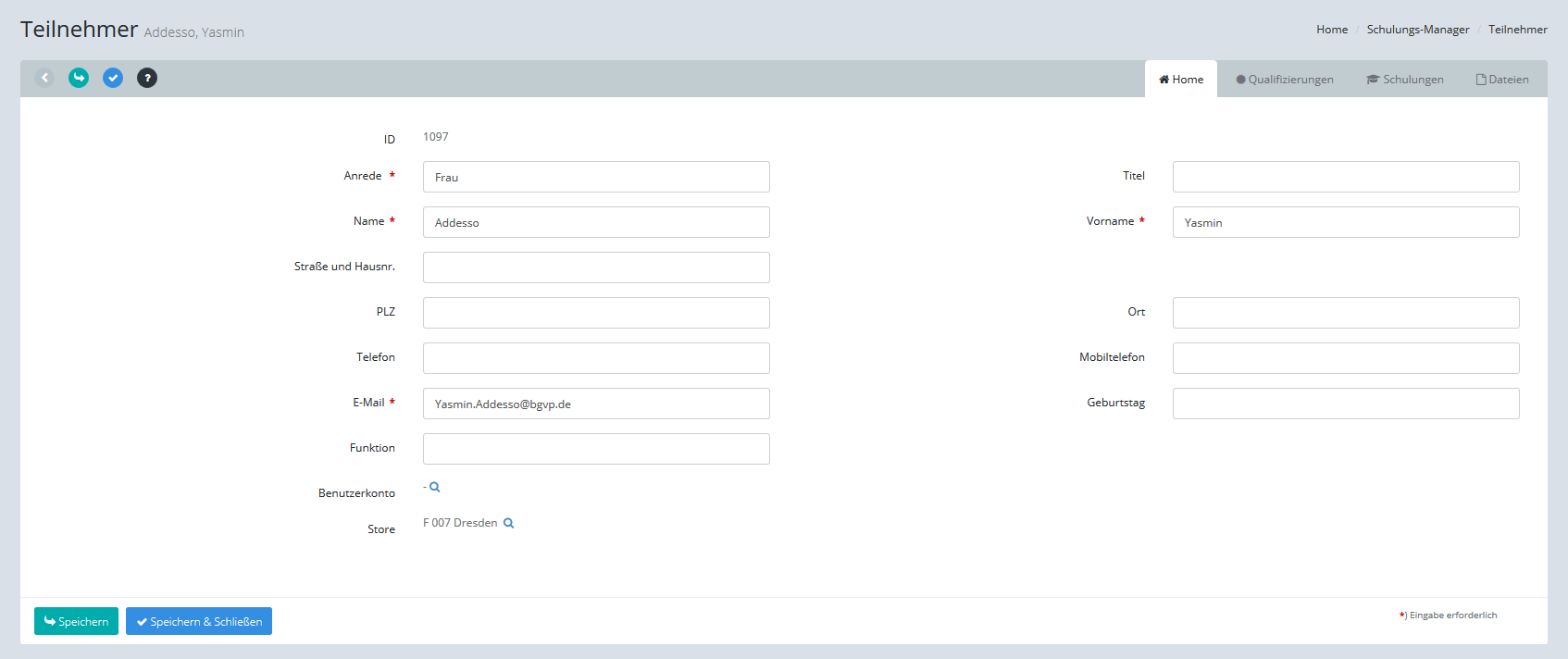1568x659 pixels.
Task: Click the Geburtstag date field
Action: (x=1346, y=404)
